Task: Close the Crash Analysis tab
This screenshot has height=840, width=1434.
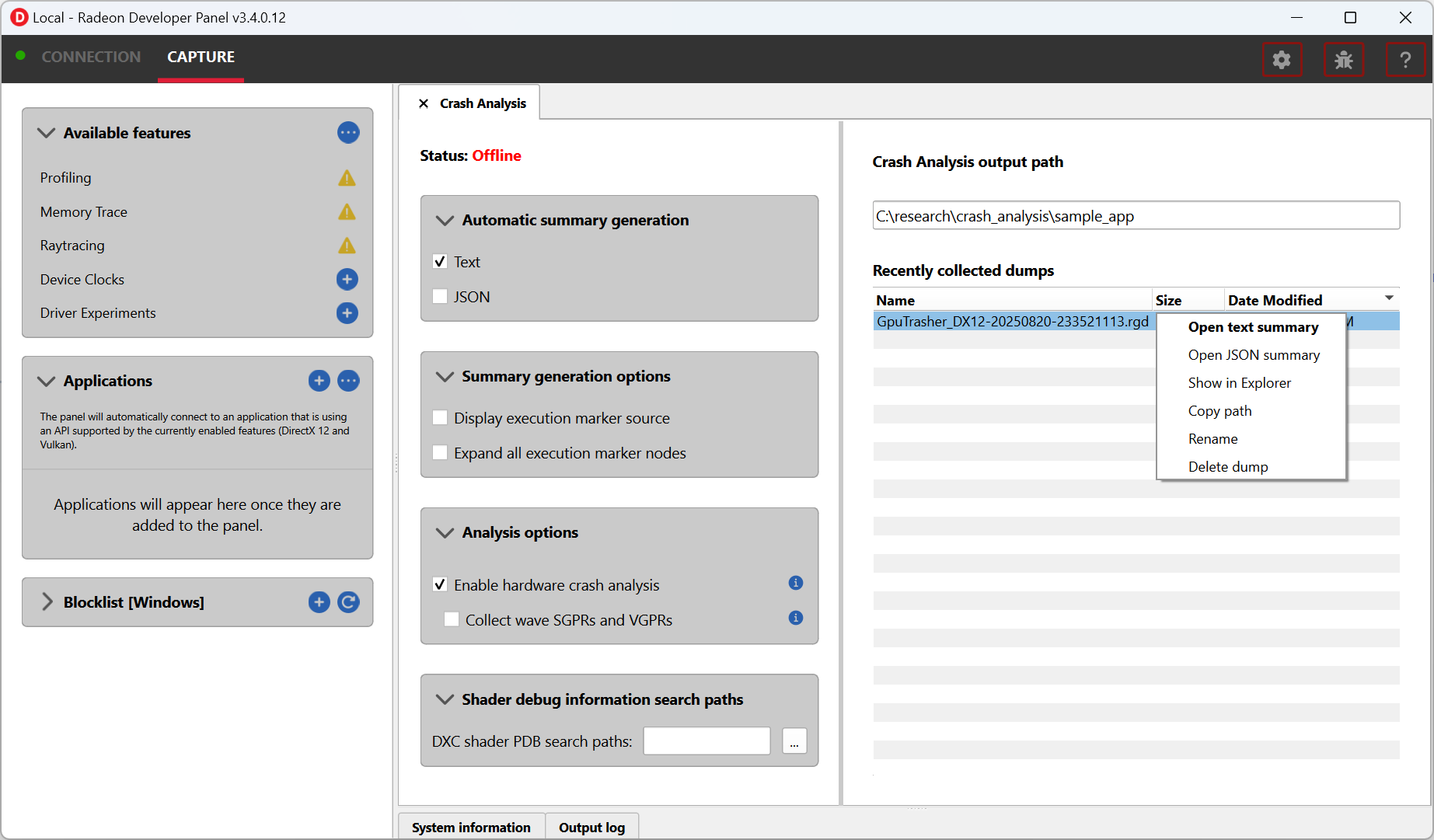Action: pos(424,103)
